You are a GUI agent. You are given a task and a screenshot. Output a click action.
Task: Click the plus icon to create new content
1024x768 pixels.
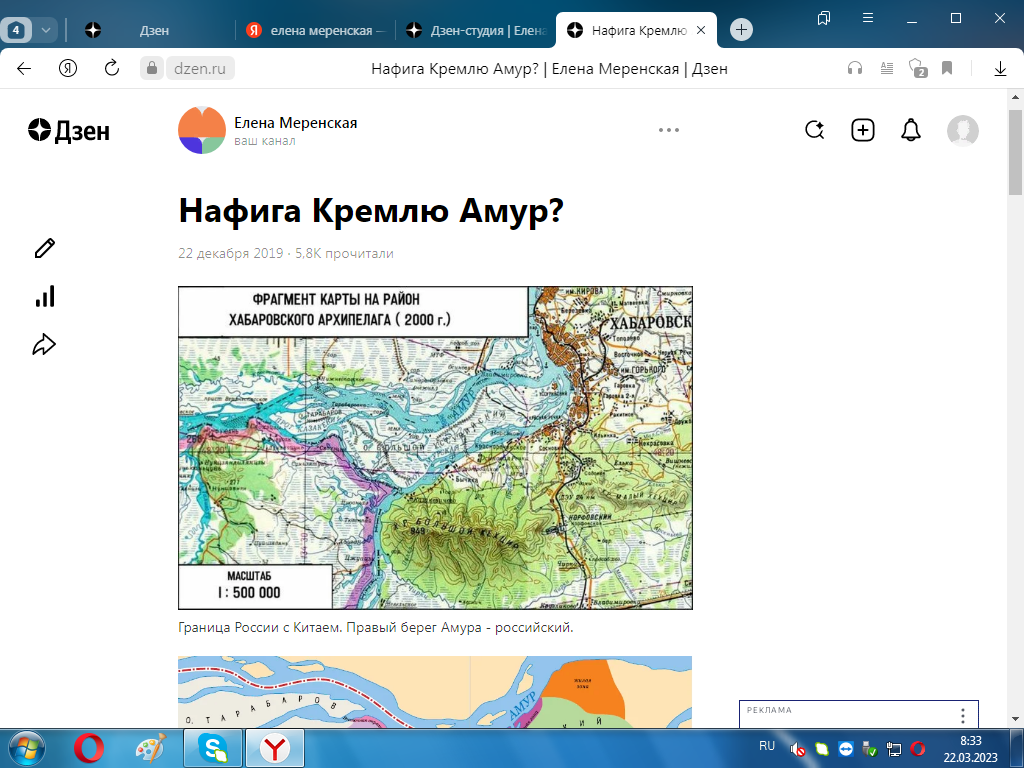click(862, 130)
